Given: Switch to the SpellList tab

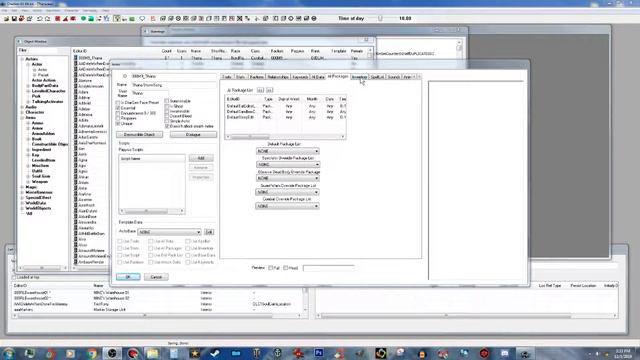Looking at the screenshot, I should (x=377, y=77).
